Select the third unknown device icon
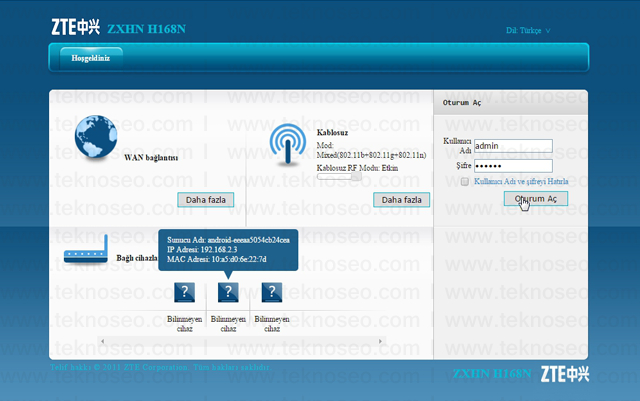640x401 pixels. point(272,292)
